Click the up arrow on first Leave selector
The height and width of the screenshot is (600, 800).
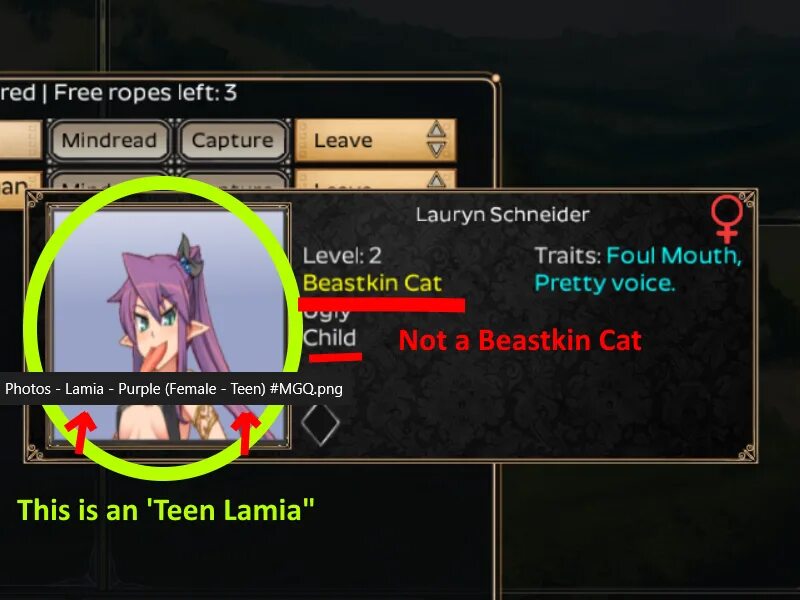click(x=436, y=129)
